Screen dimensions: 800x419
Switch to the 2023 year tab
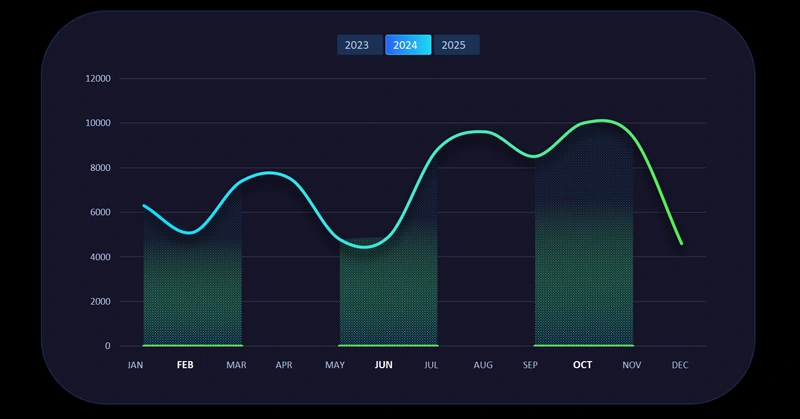[x=357, y=45]
